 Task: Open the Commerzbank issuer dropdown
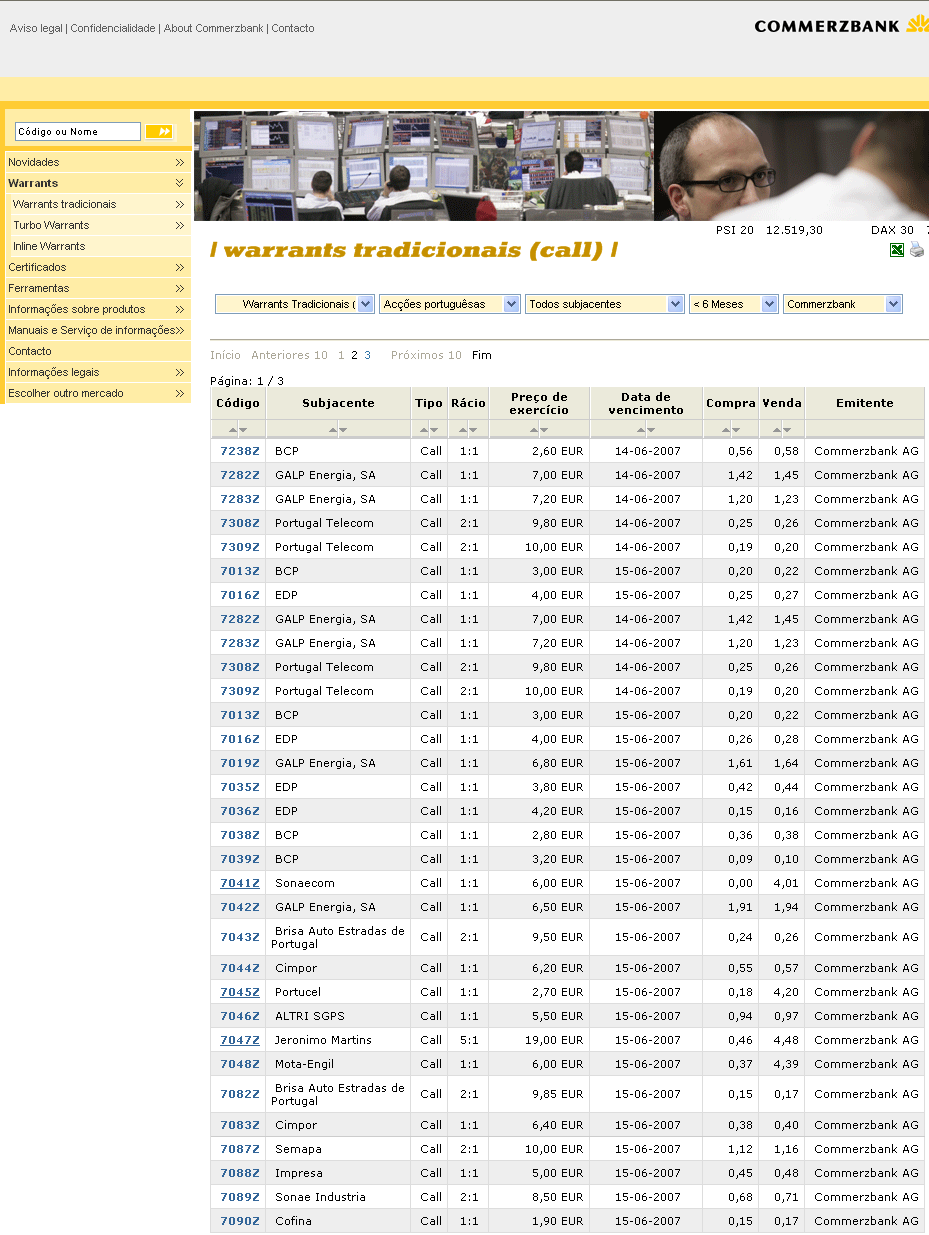click(843, 304)
